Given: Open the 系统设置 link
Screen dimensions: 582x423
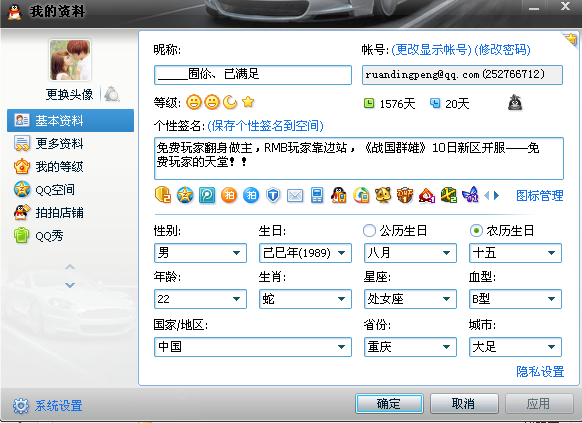Looking at the screenshot, I should click(x=58, y=406).
